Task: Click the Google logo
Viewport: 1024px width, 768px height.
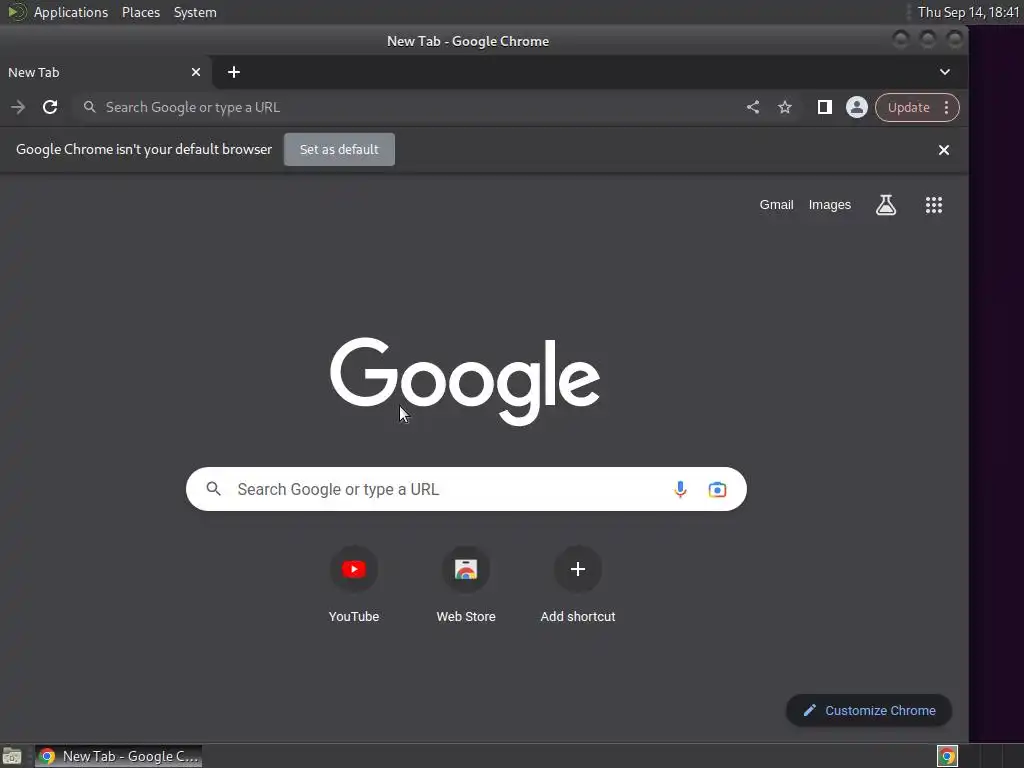Action: tap(465, 381)
